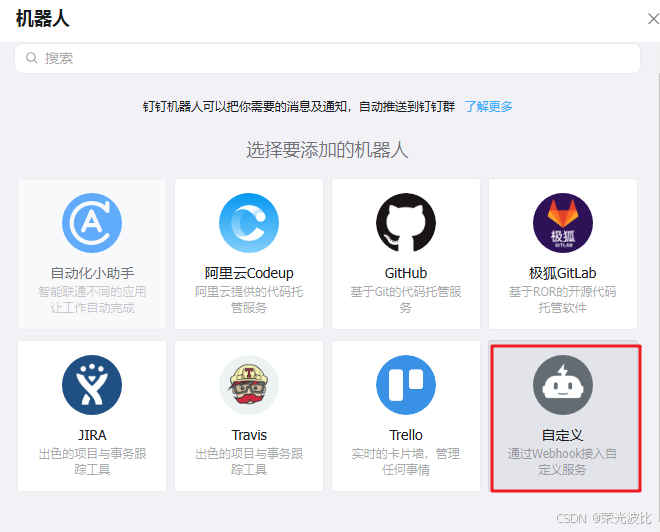The height and width of the screenshot is (532, 660).
Task: Click the 自动化小助手 title text
Action: [x=92, y=273]
